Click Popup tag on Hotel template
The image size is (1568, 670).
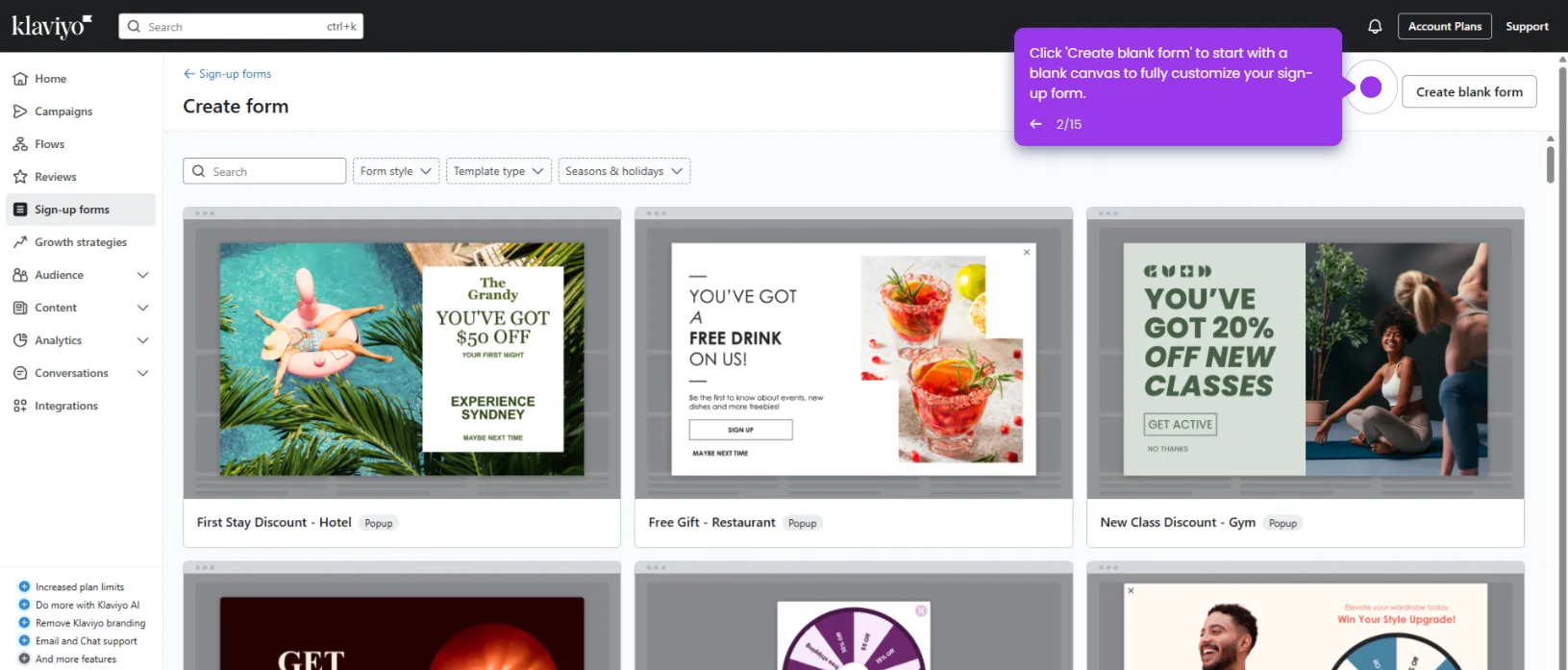pyautogui.click(x=379, y=523)
